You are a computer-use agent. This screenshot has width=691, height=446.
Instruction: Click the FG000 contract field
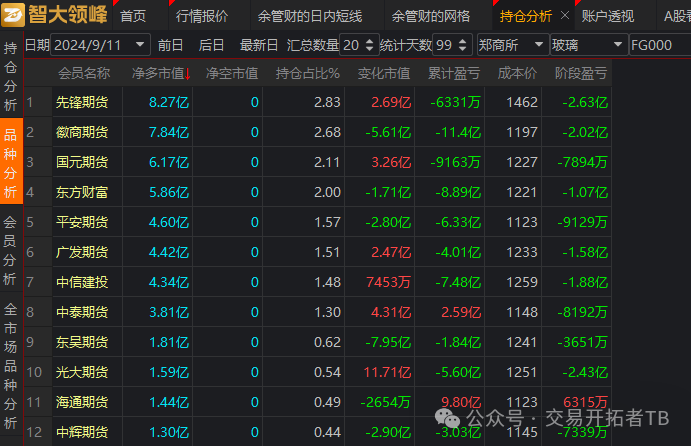pyautogui.click(x=660, y=45)
